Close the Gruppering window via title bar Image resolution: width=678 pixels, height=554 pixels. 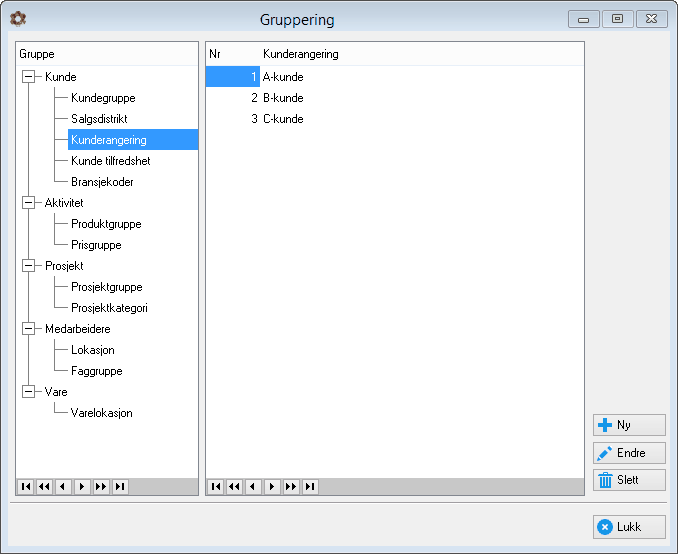pos(651,19)
